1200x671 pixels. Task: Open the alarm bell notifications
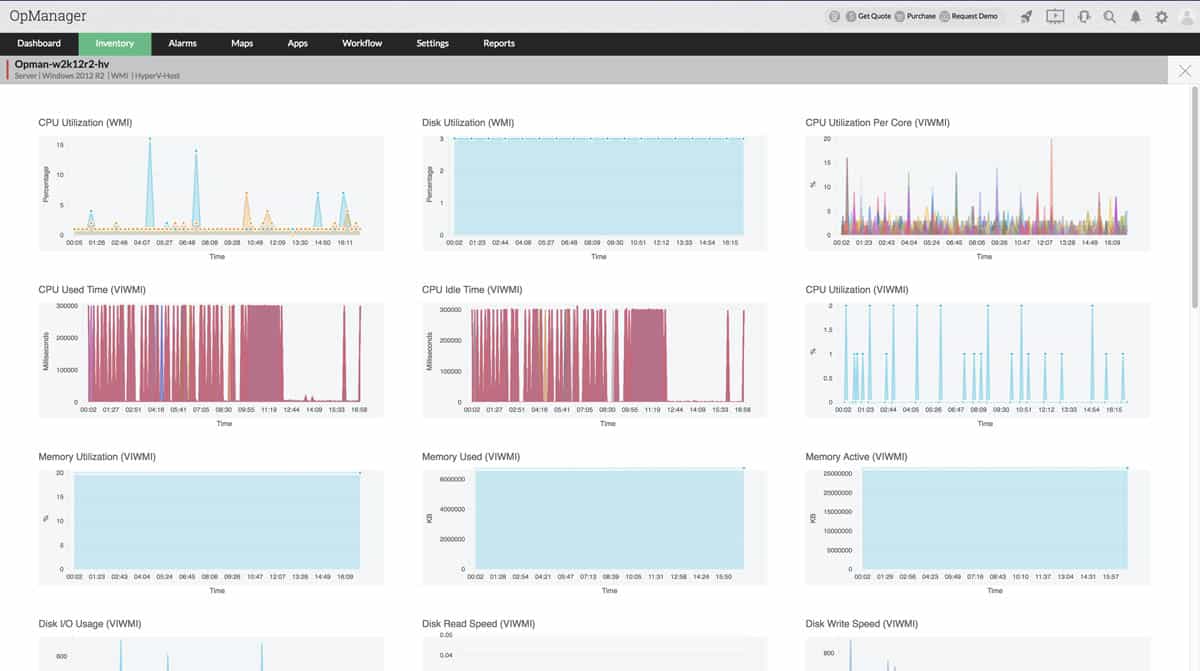click(1136, 17)
